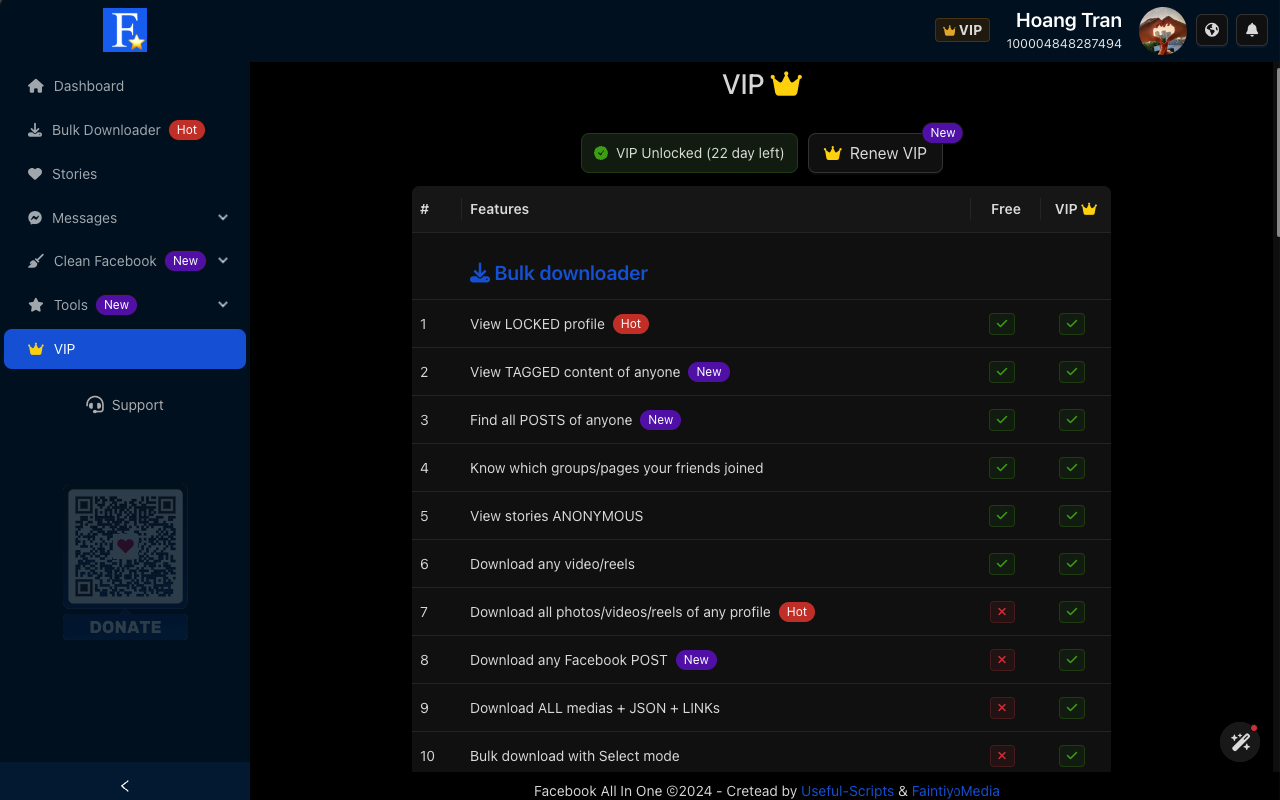
Task: Click the Facebook All In One logo
Action: pyautogui.click(x=125, y=30)
